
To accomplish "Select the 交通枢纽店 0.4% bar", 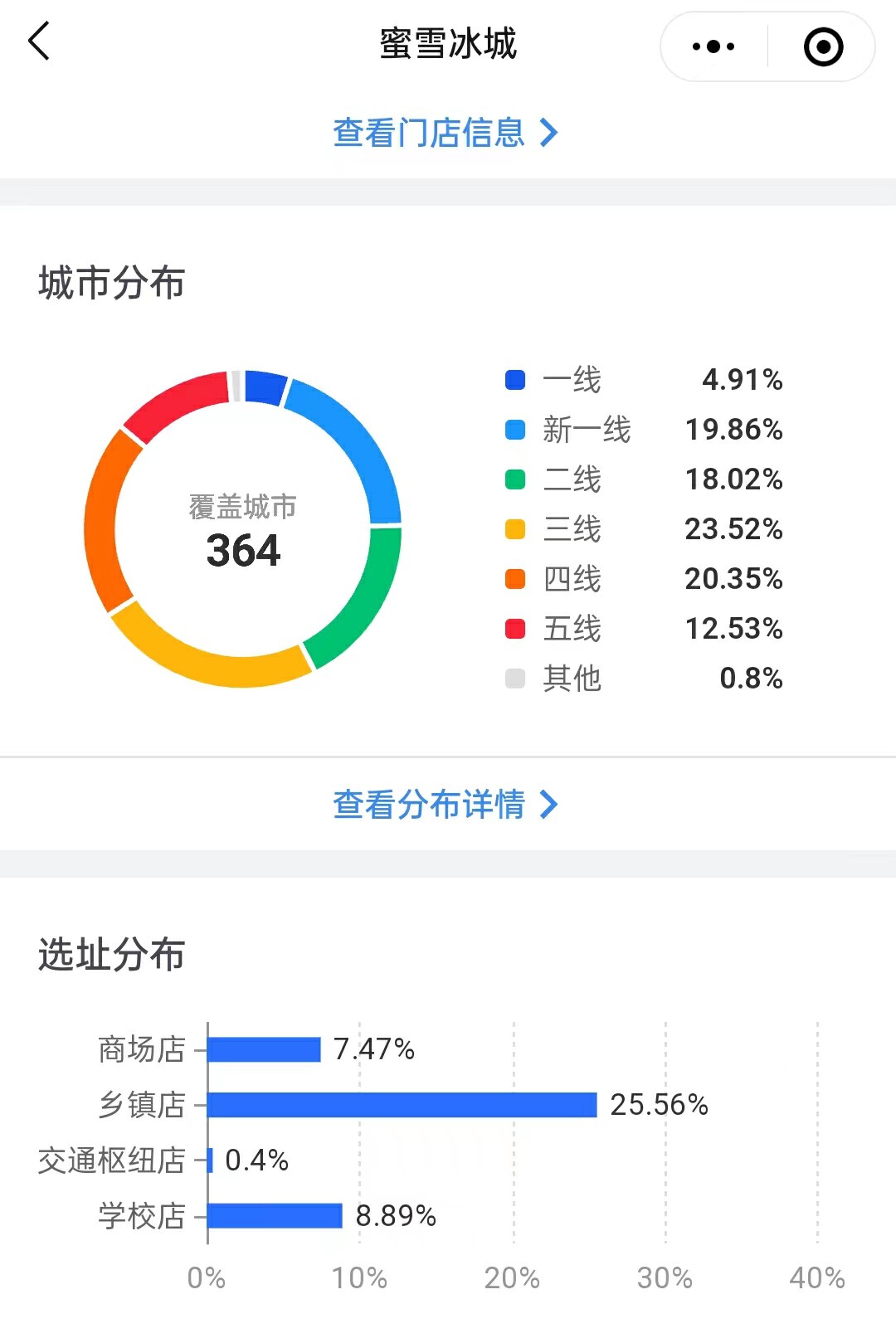I will coord(211,1160).
